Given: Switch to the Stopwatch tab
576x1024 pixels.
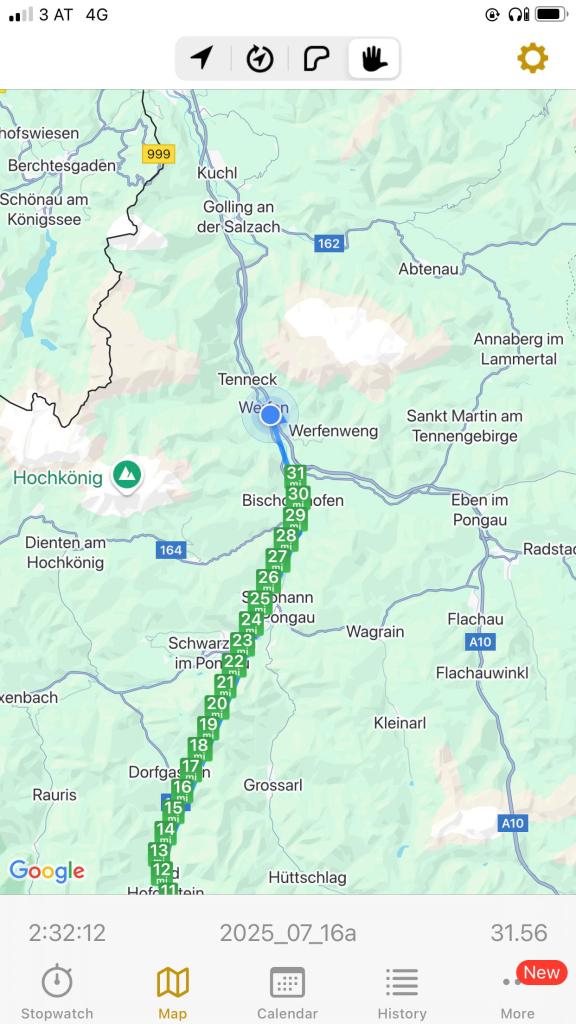Looking at the screenshot, I should [57, 991].
